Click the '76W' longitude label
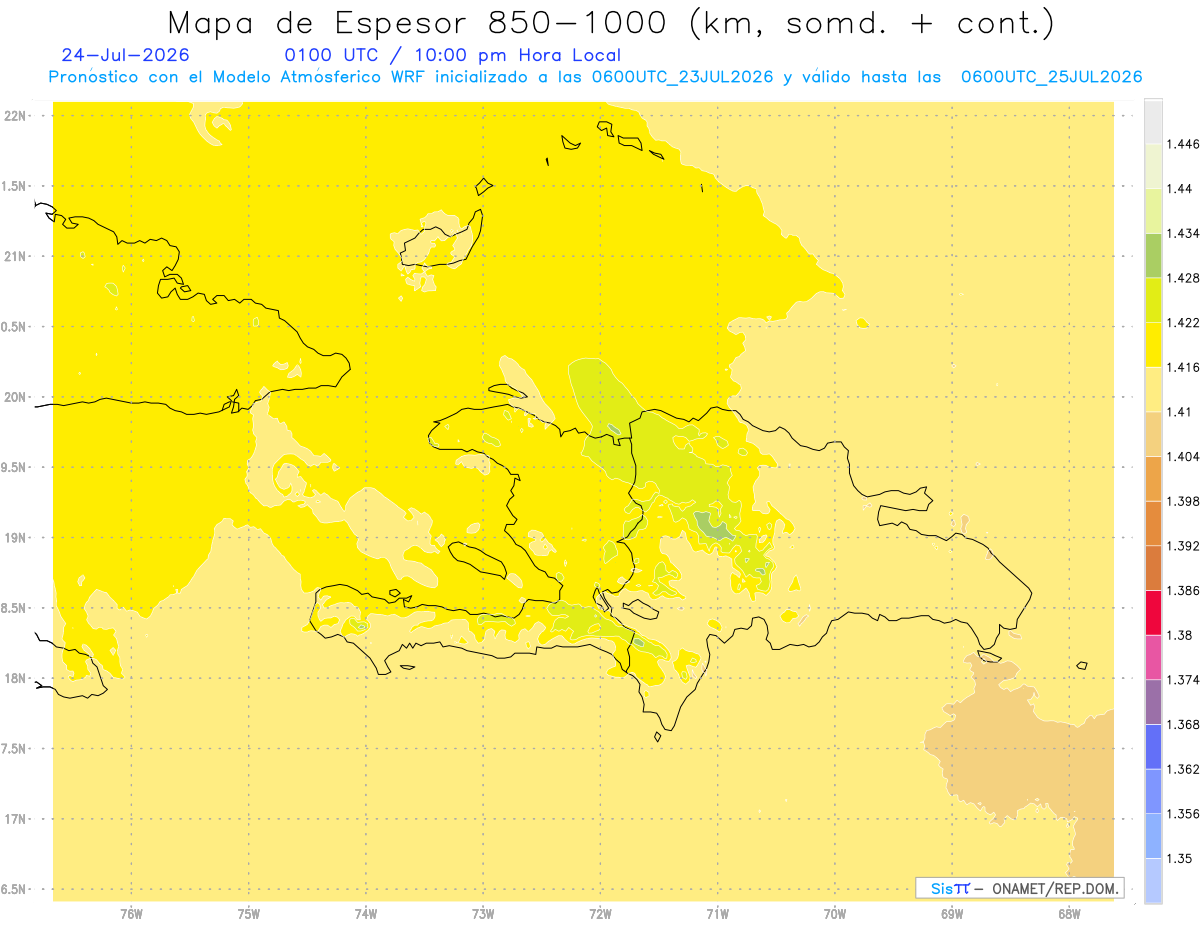This screenshot has width=1200, height=927. (x=131, y=914)
